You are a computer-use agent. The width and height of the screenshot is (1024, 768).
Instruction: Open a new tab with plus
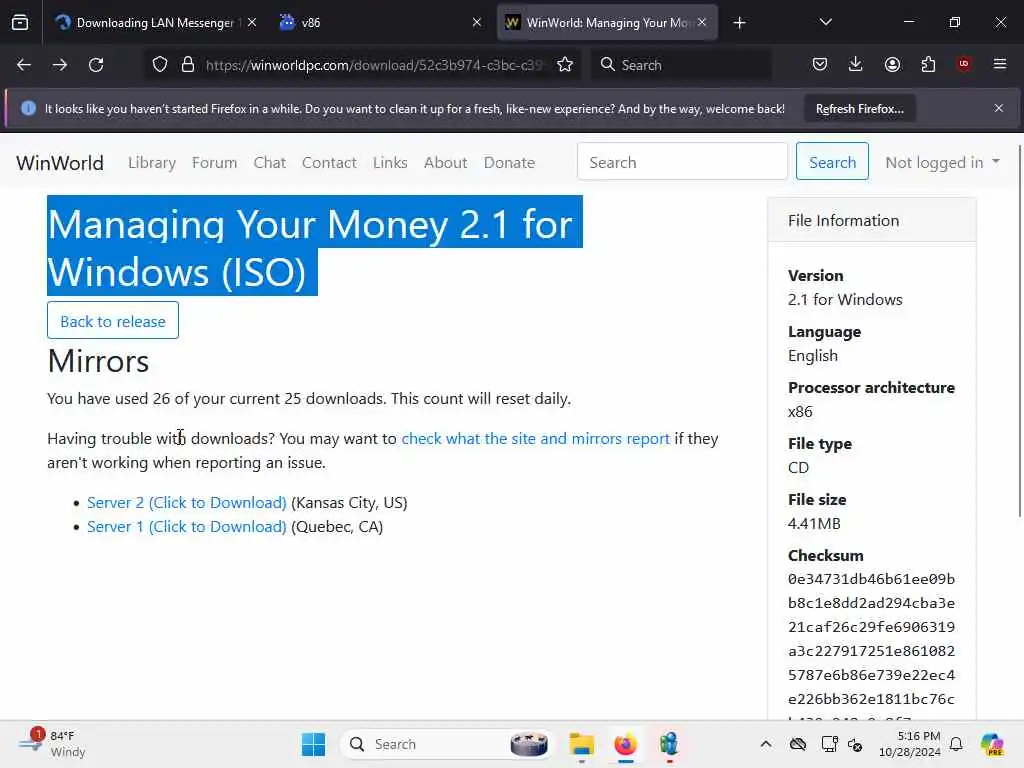(x=739, y=23)
